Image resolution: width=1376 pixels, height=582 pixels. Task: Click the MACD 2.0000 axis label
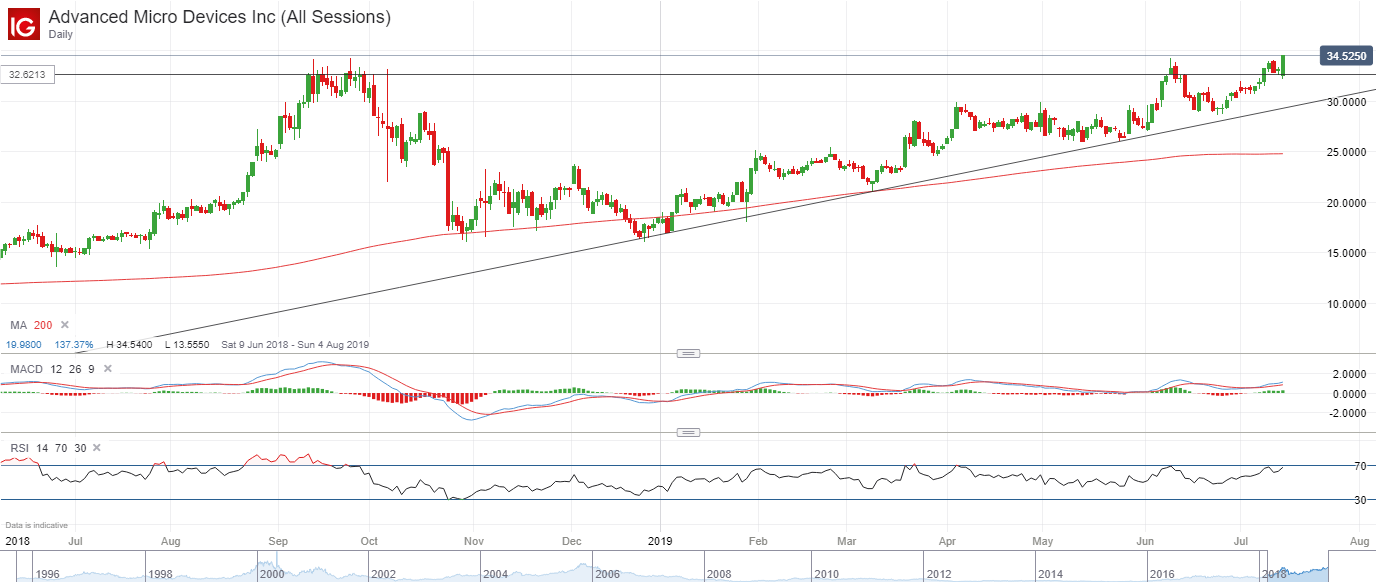click(1349, 374)
